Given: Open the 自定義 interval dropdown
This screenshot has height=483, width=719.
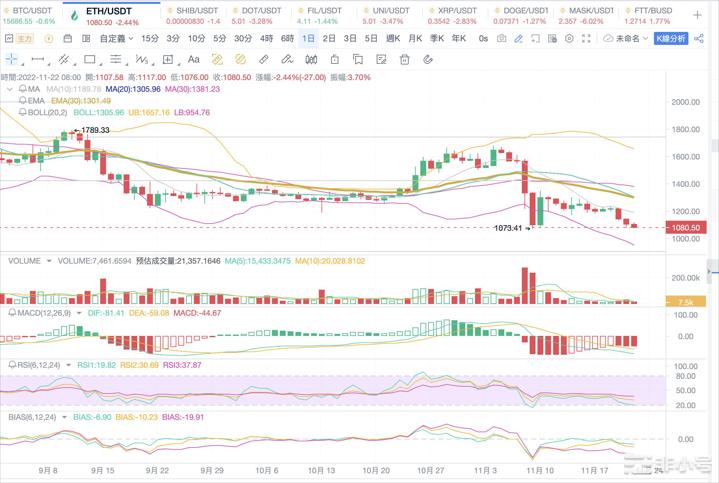Looking at the screenshot, I should (x=114, y=38).
